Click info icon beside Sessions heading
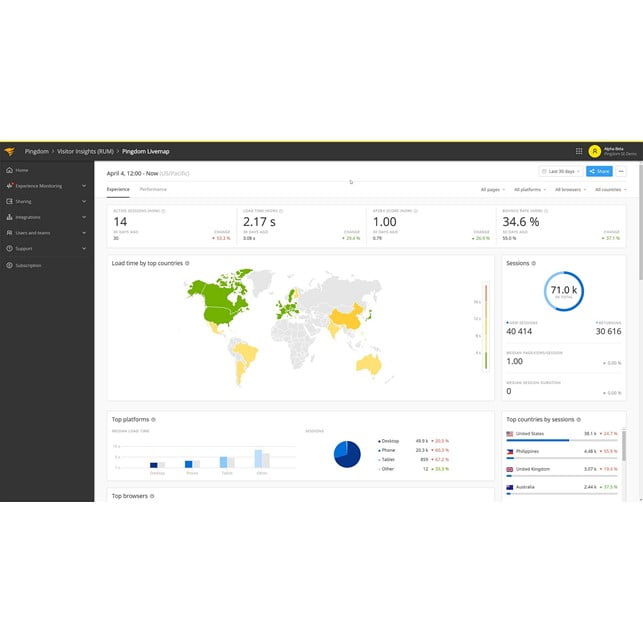 (534, 263)
